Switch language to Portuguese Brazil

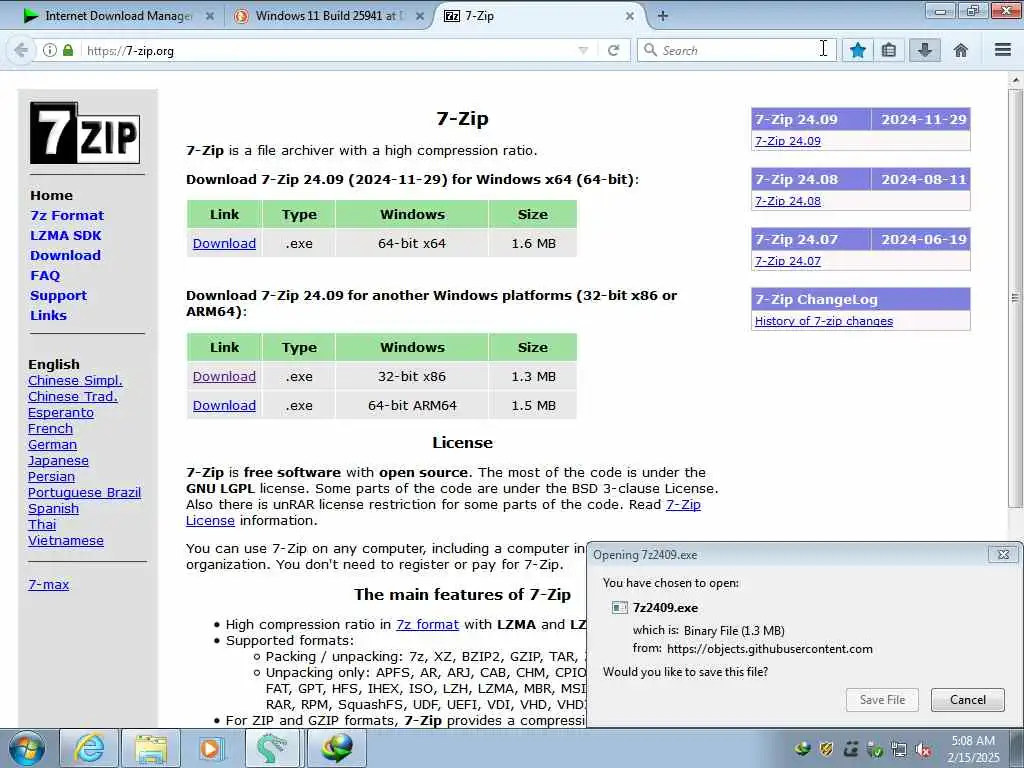(84, 492)
